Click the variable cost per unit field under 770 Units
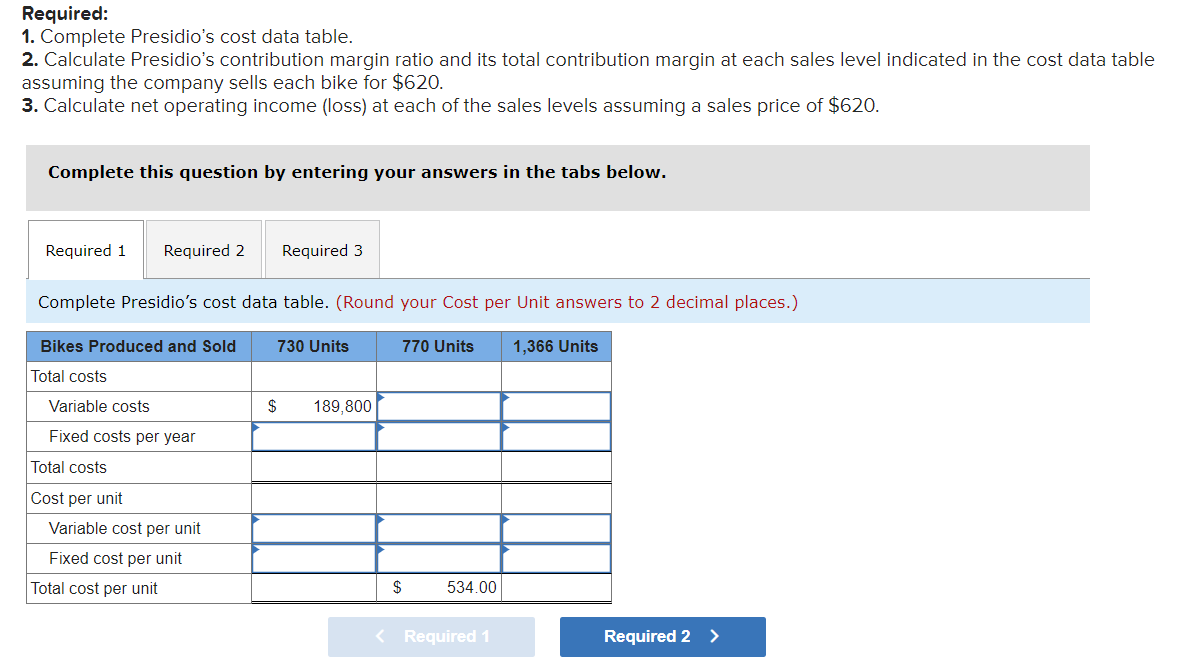This screenshot has width=1182, height=665. 438,527
